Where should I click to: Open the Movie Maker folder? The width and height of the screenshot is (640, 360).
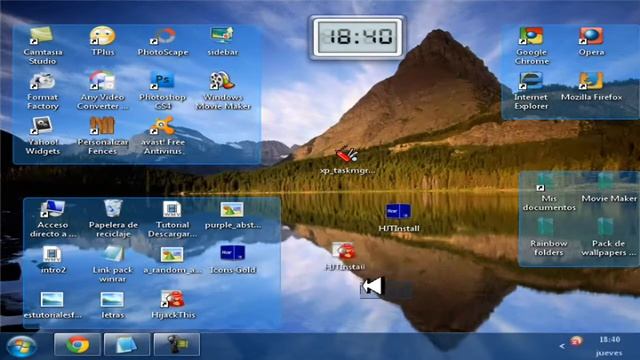tap(608, 188)
